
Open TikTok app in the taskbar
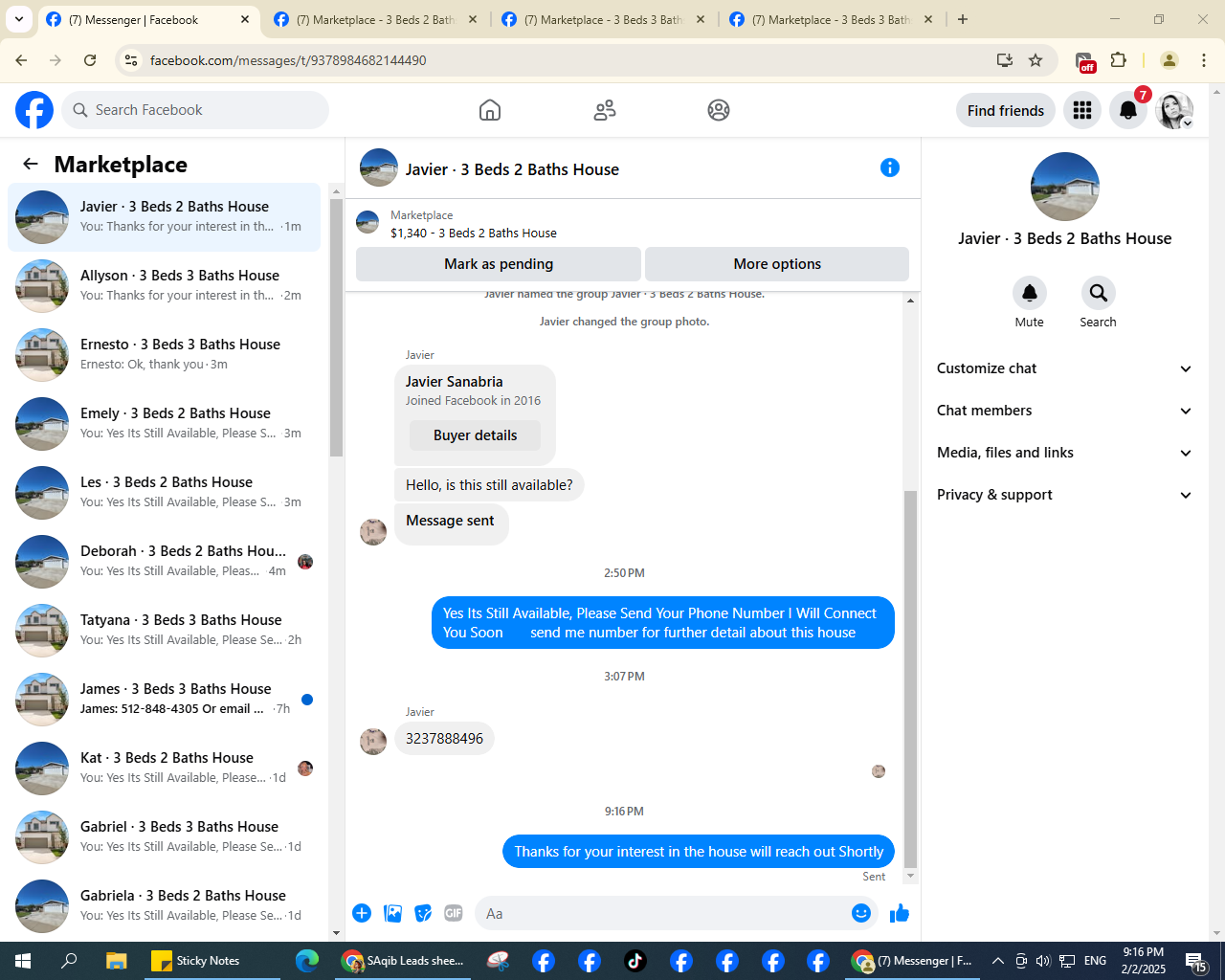635,961
